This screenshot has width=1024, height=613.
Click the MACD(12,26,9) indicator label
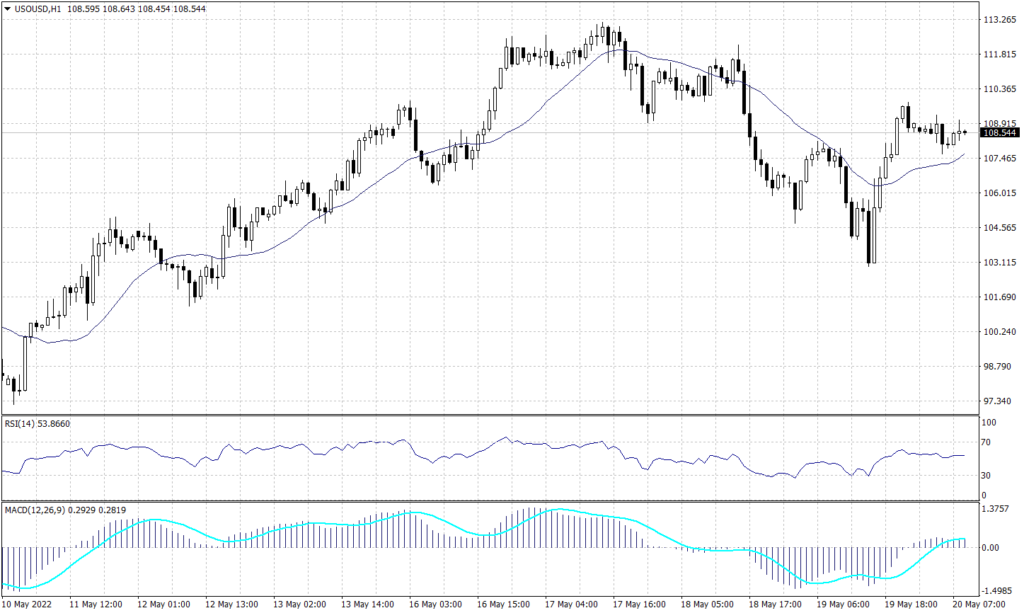click(x=34, y=509)
